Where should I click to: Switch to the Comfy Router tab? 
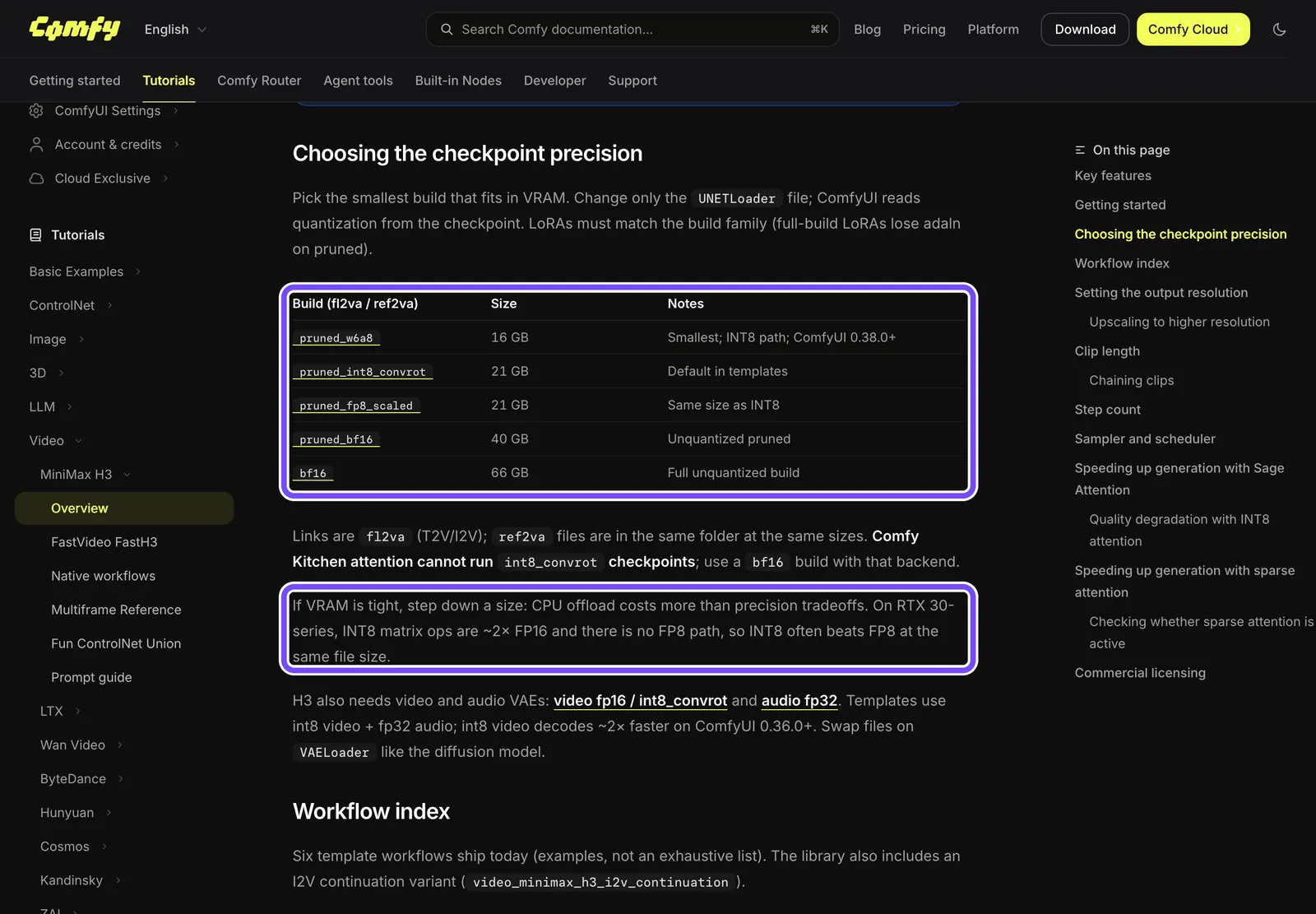pos(259,81)
